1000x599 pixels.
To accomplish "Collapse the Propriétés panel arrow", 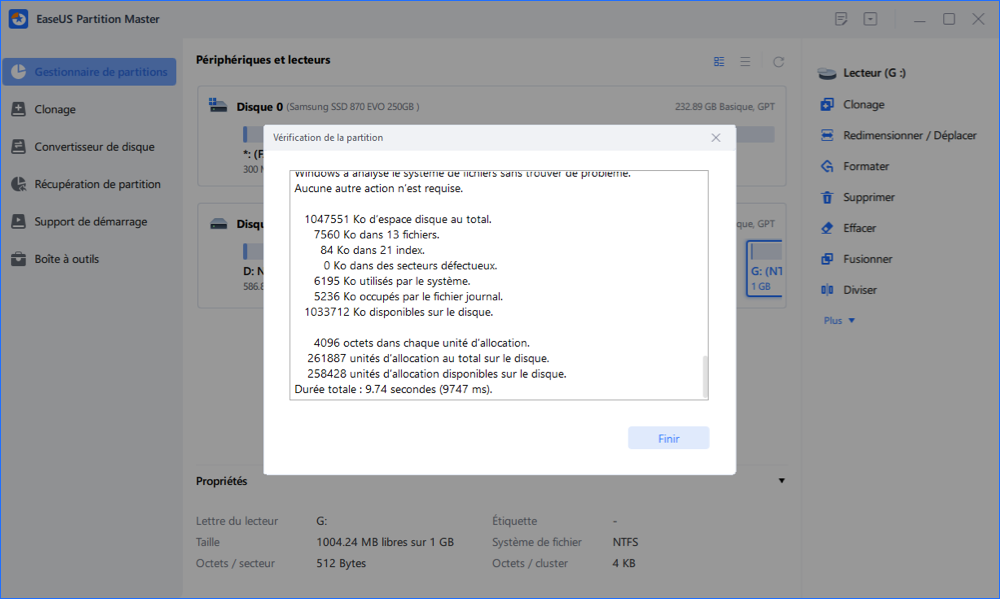I will click(781, 481).
